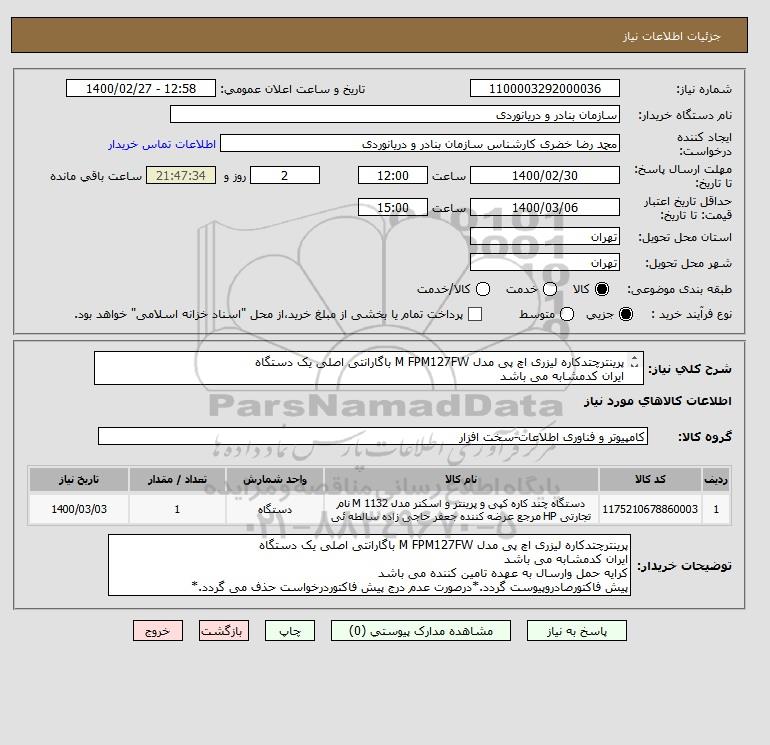Click the اطلاعات کالاهای مورد نیاز heading

point(658,401)
